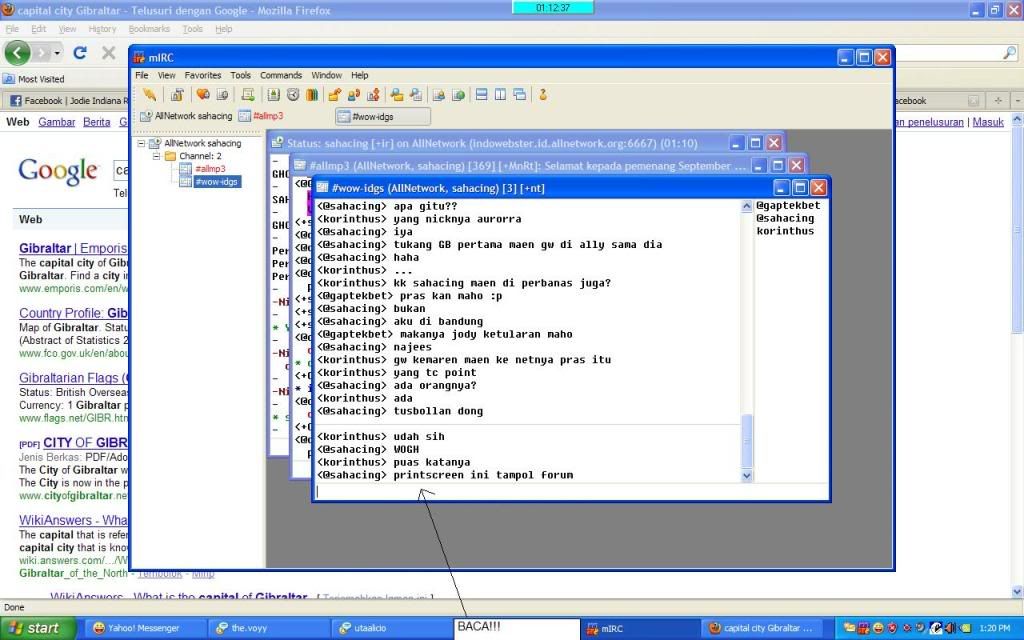
Task: Open Firefox back history dropdown arrow
Action: (58, 53)
